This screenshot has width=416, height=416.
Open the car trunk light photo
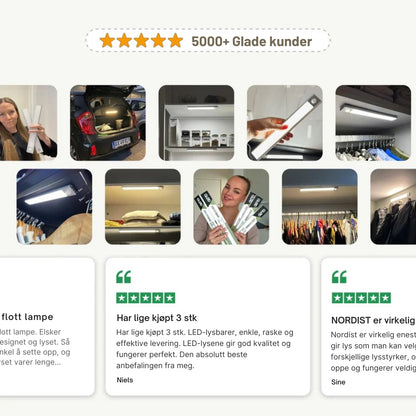[108, 123]
